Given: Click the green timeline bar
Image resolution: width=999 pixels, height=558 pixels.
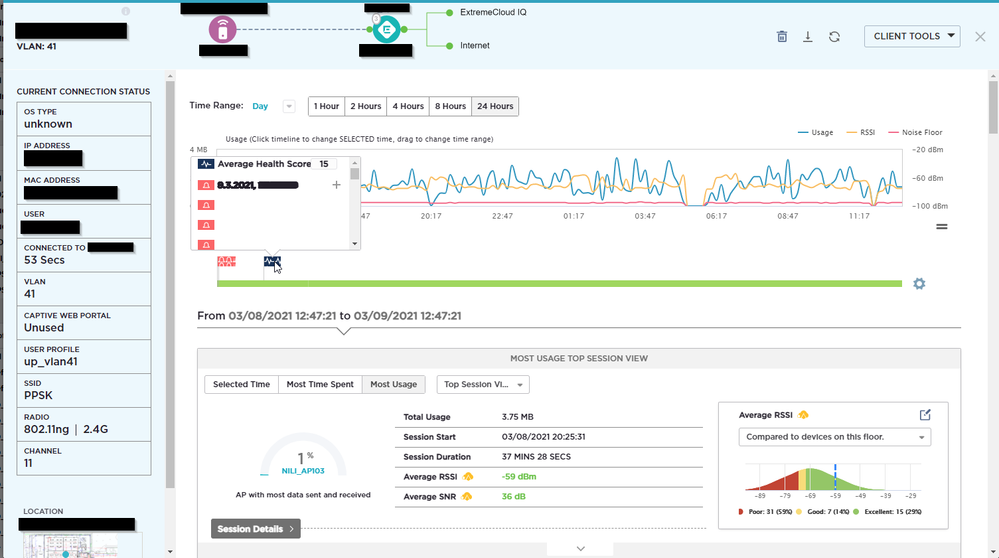Looking at the screenshot, I should tap(559, 283).
